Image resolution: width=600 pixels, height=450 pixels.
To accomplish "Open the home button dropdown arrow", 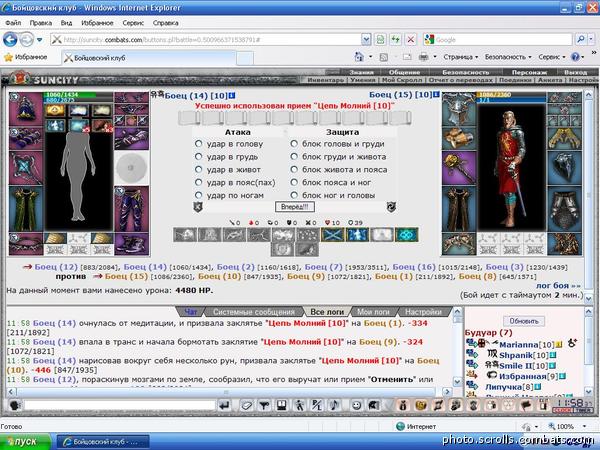I will (x=370, y=57).
